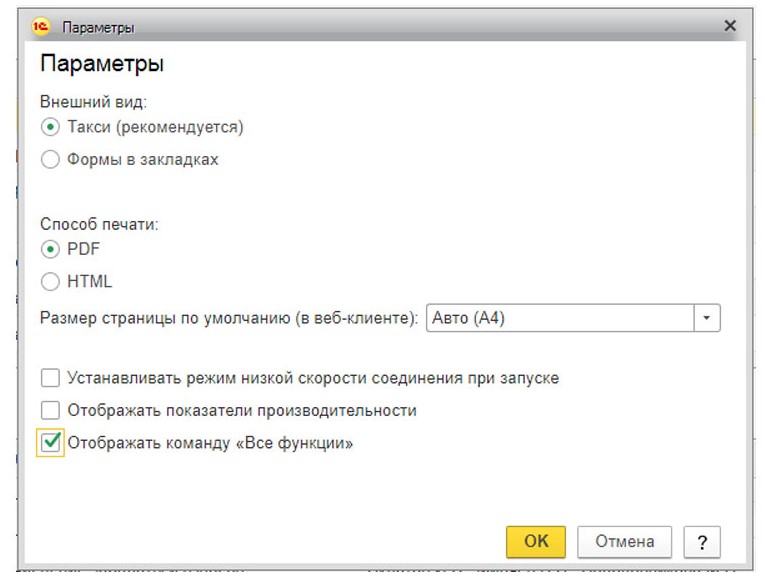Select the Такси (рекомендуется) radio button

coord(50,127)
